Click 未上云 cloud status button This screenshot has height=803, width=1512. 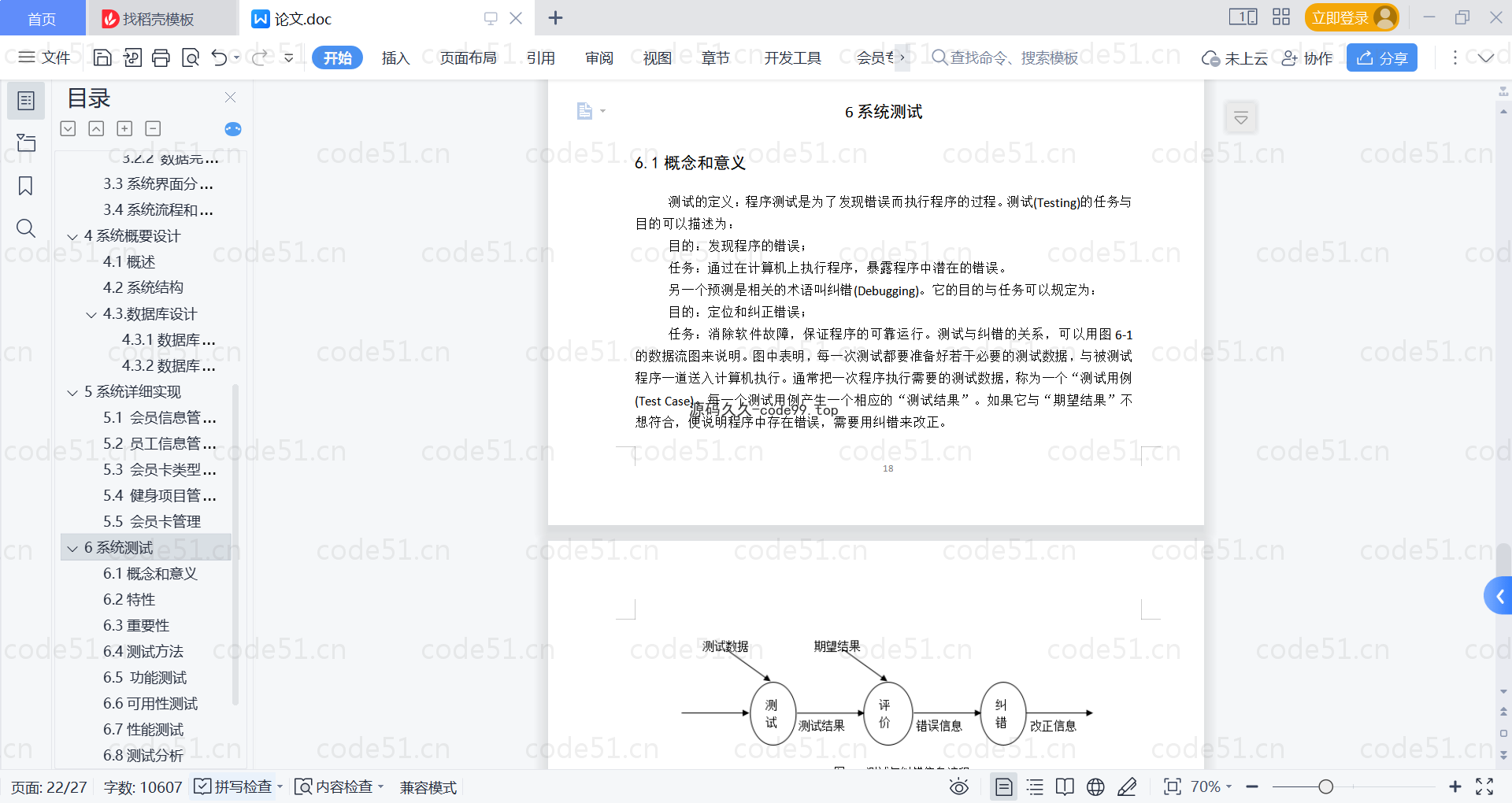tap(1234, 57)
